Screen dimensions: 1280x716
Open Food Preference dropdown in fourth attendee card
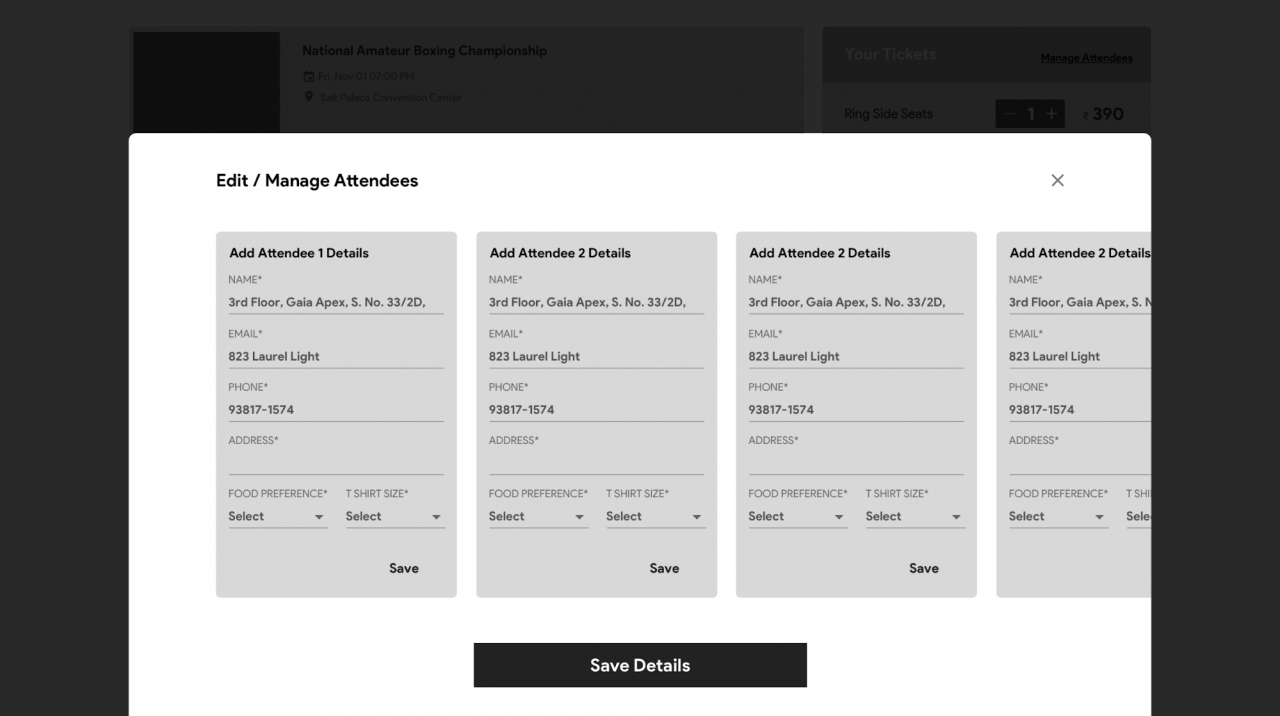(1057, 517)
